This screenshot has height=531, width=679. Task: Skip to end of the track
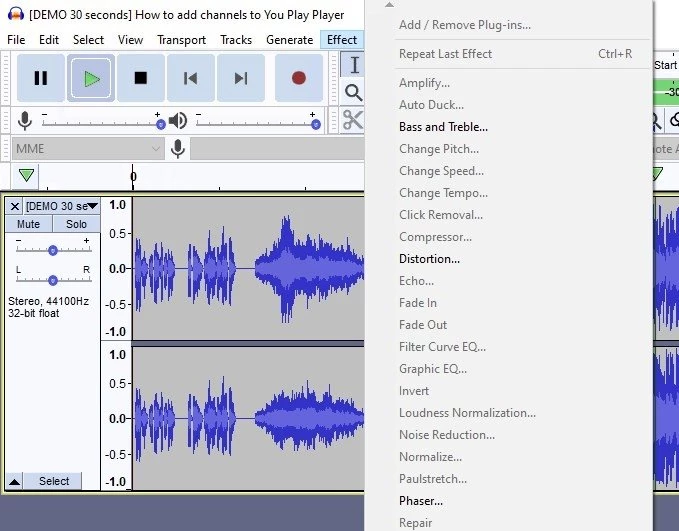coord(241,78)
